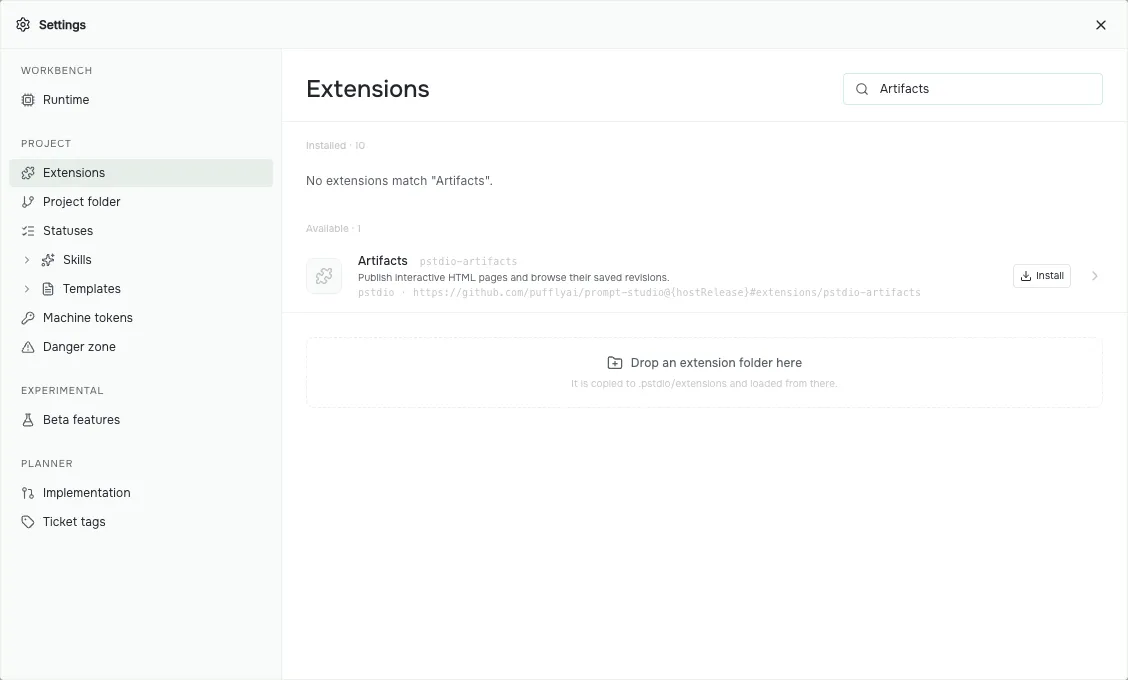The height and width of the screenshot is (680, 1128).
Task: Click the pstdio-artifacts identifier text
Action: [468, 261]
